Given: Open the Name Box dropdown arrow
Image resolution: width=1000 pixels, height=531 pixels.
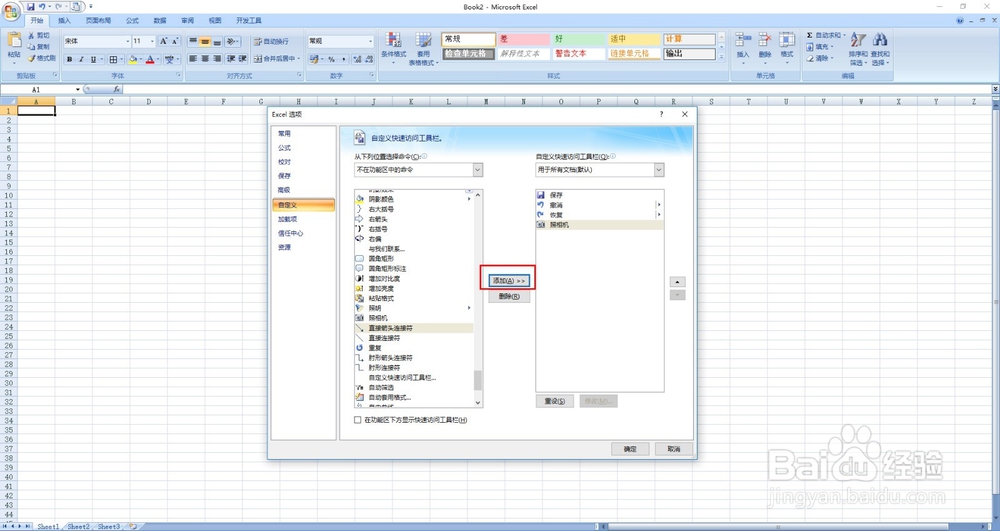Looking at the screenshot, I should 78,90.
